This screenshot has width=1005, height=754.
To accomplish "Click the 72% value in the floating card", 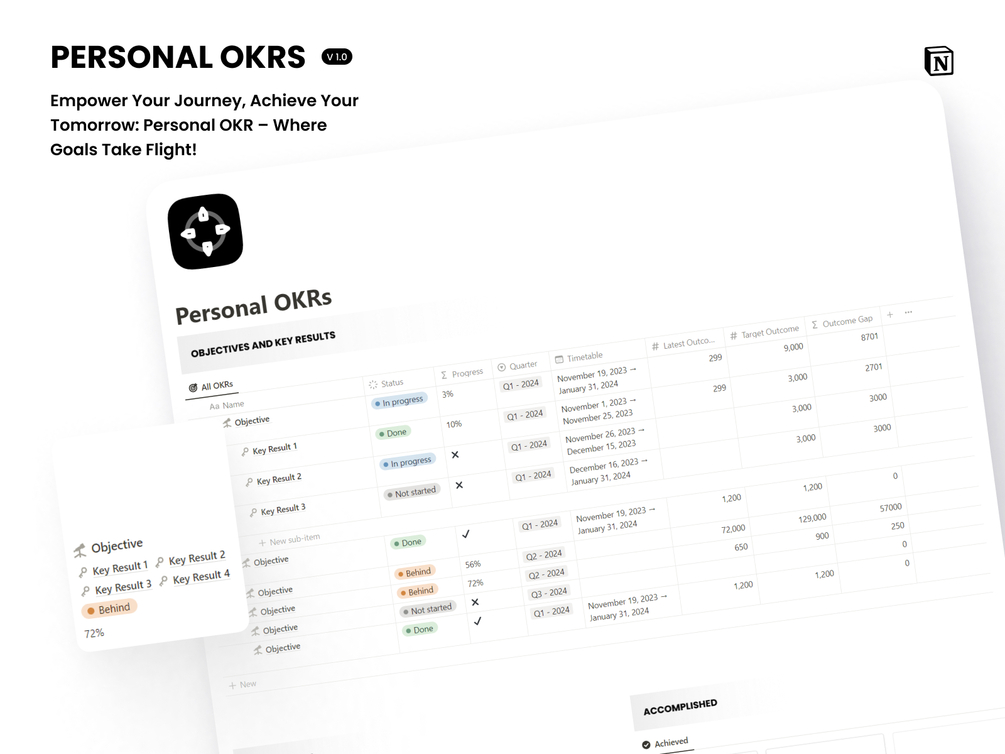I will pyautogui.click(x=94, y=633).
